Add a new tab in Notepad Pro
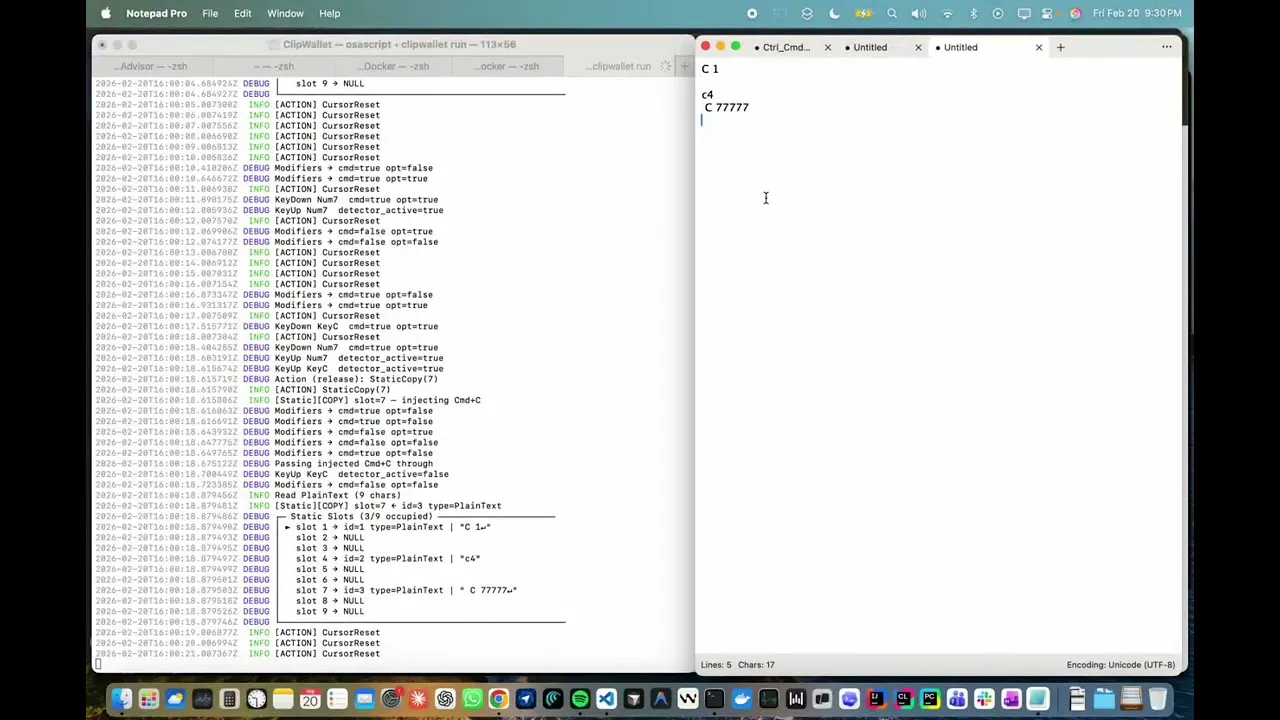 click(x=1060, y=47)
